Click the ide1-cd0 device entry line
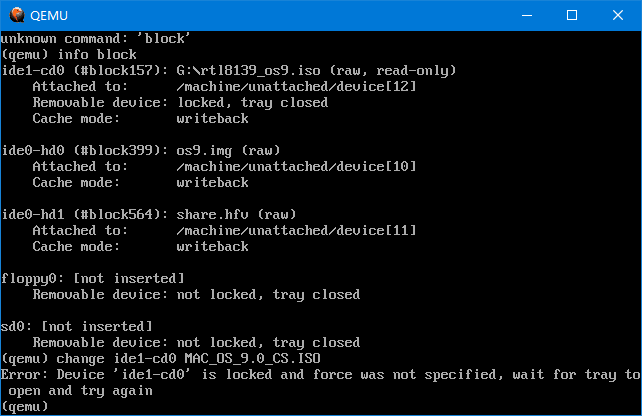The width and height of the screenshot is (642, 416). 228,70
